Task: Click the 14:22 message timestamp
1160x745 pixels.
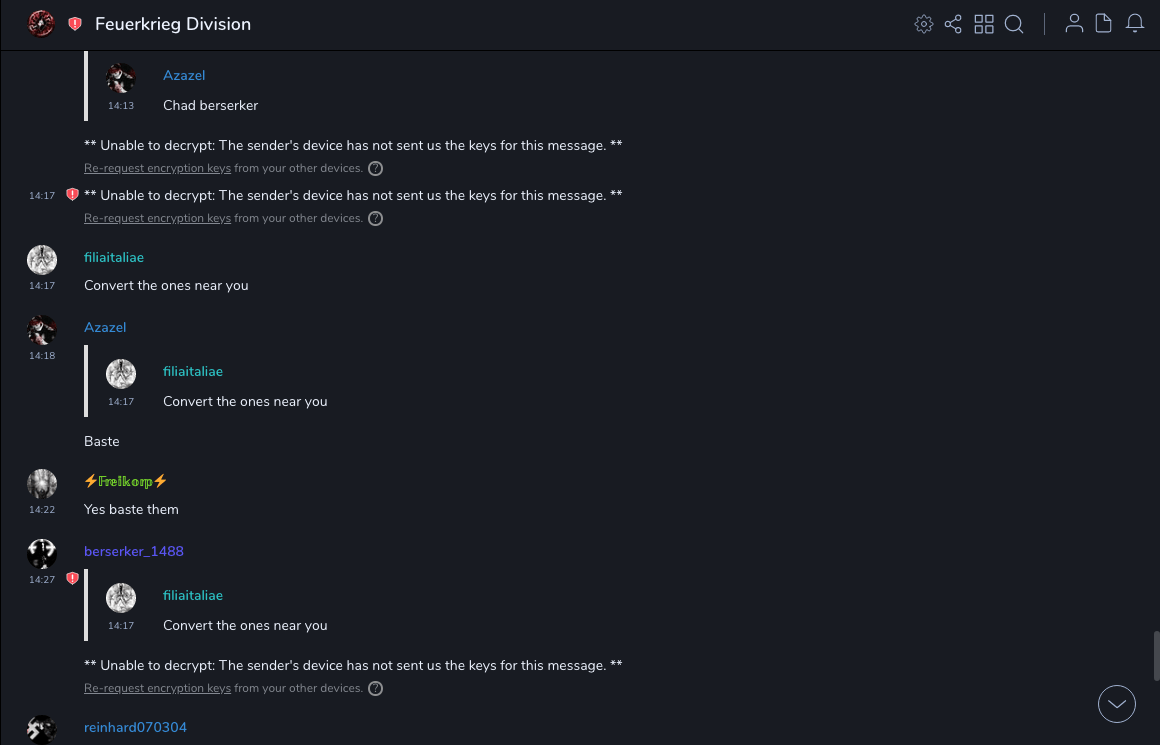Action: coord(42,510)
